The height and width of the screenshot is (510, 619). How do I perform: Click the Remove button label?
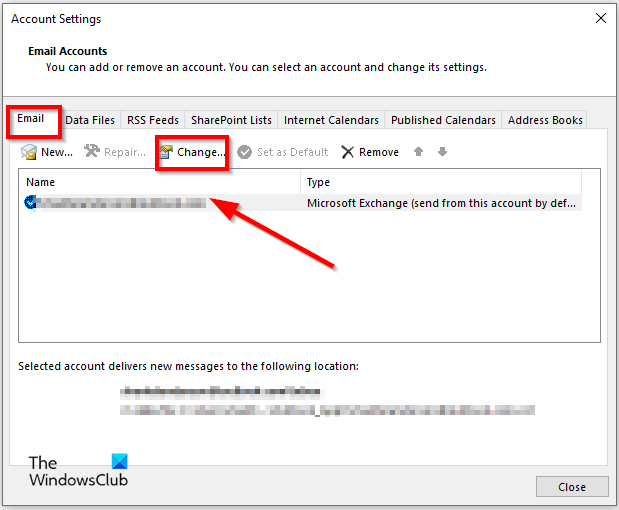379,152
